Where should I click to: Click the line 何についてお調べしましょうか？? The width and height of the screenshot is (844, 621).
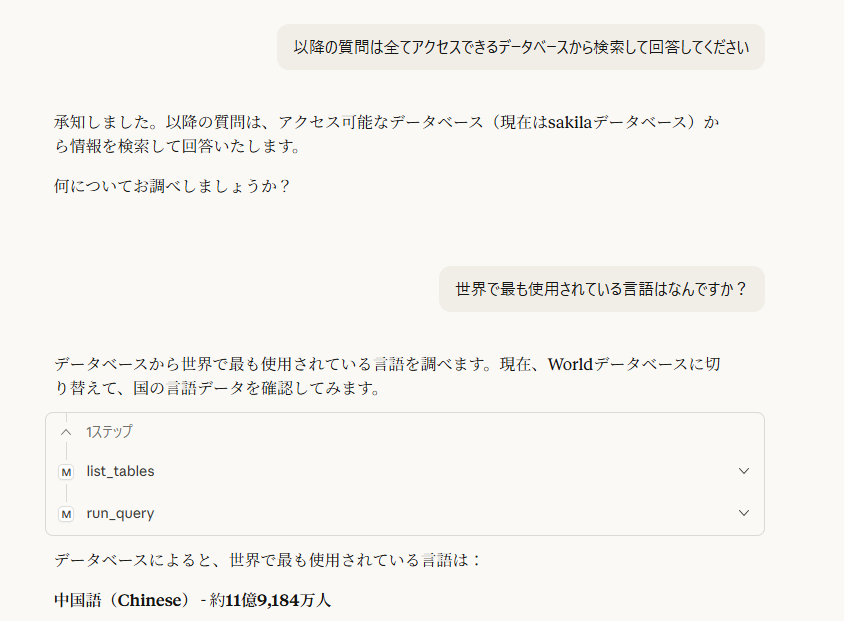(172, 186)
